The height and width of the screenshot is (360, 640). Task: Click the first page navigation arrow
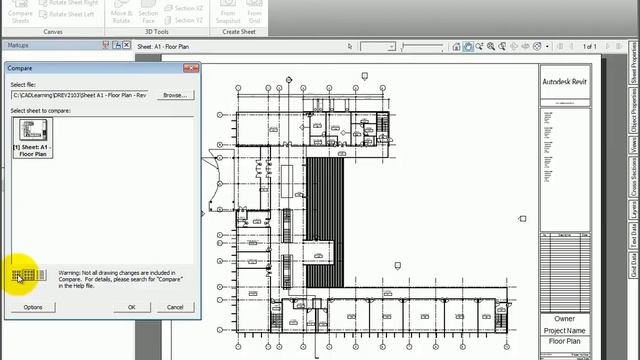coord(560,47)
